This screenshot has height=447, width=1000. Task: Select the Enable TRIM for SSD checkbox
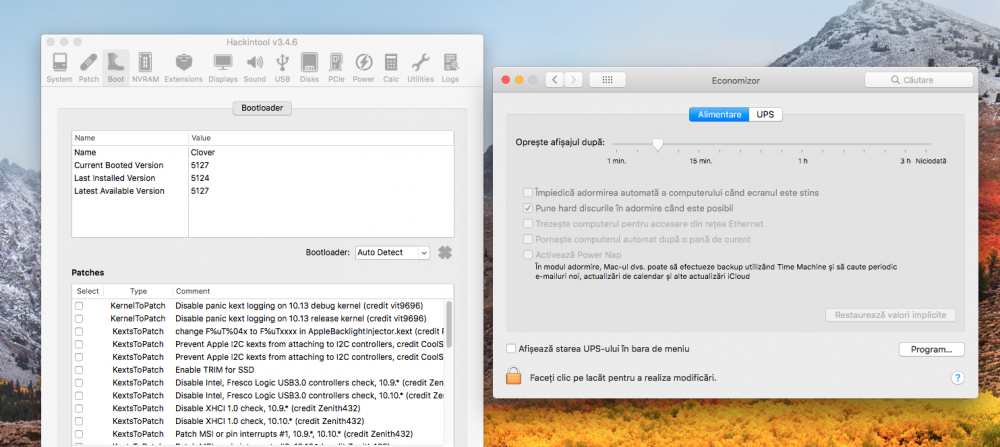coord(79,370)
